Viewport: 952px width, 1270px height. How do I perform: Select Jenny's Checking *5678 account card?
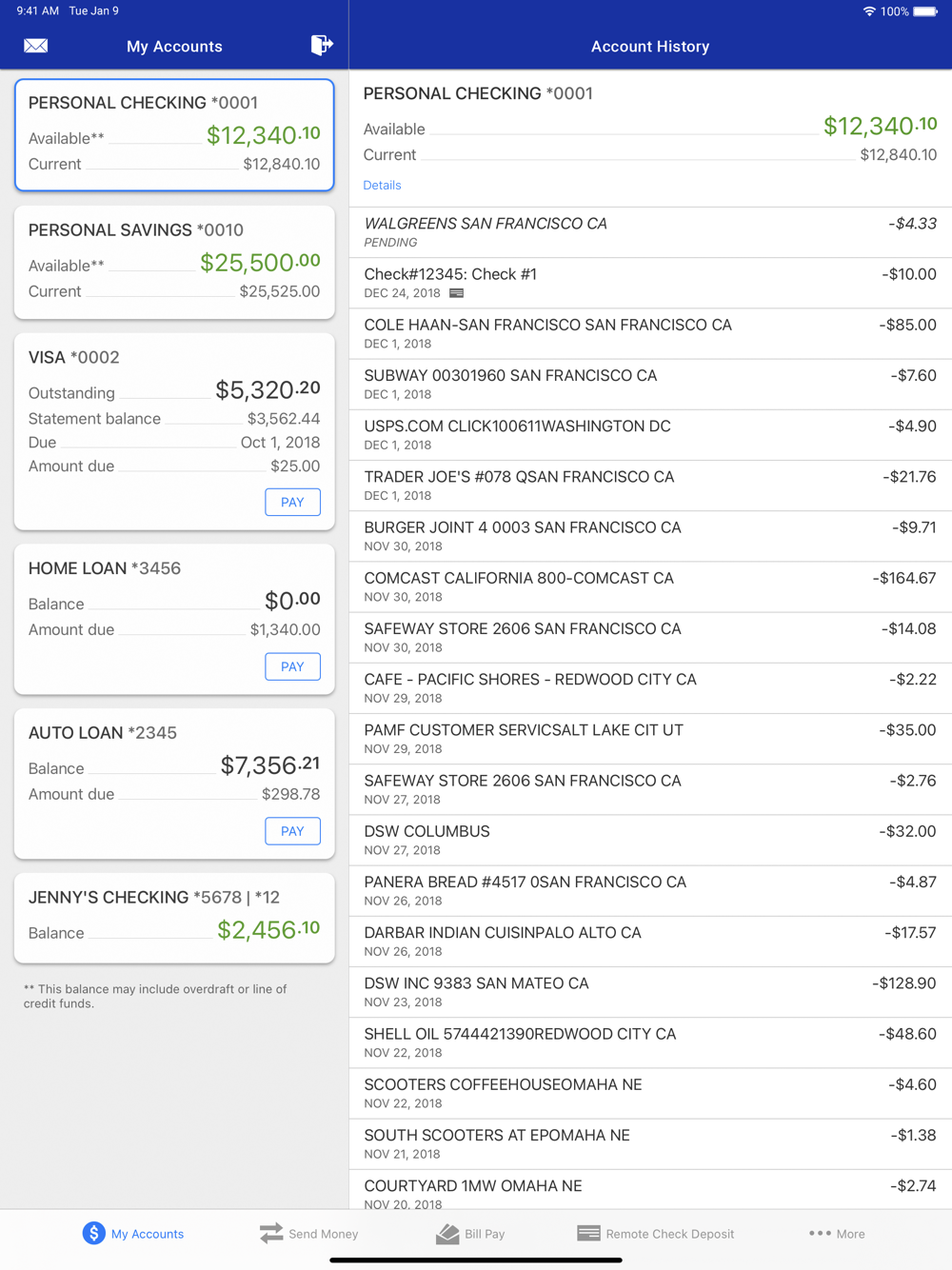[174, 917]
